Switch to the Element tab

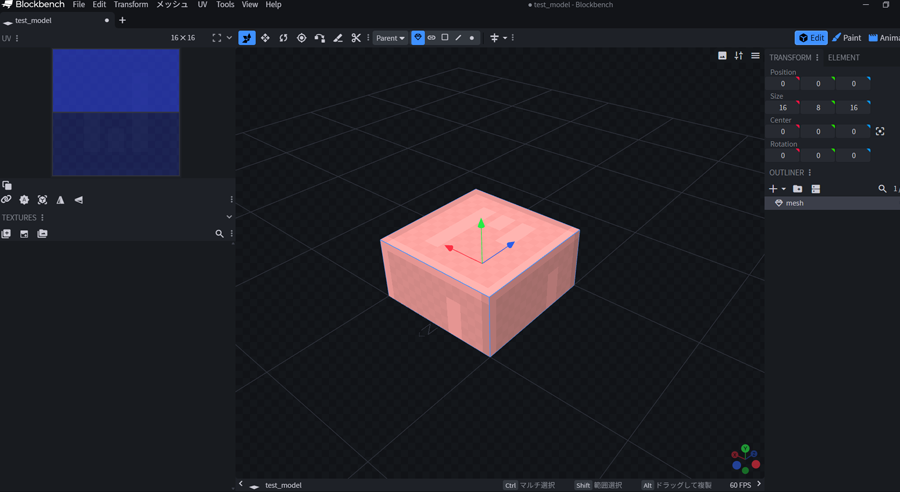point(843,57)
